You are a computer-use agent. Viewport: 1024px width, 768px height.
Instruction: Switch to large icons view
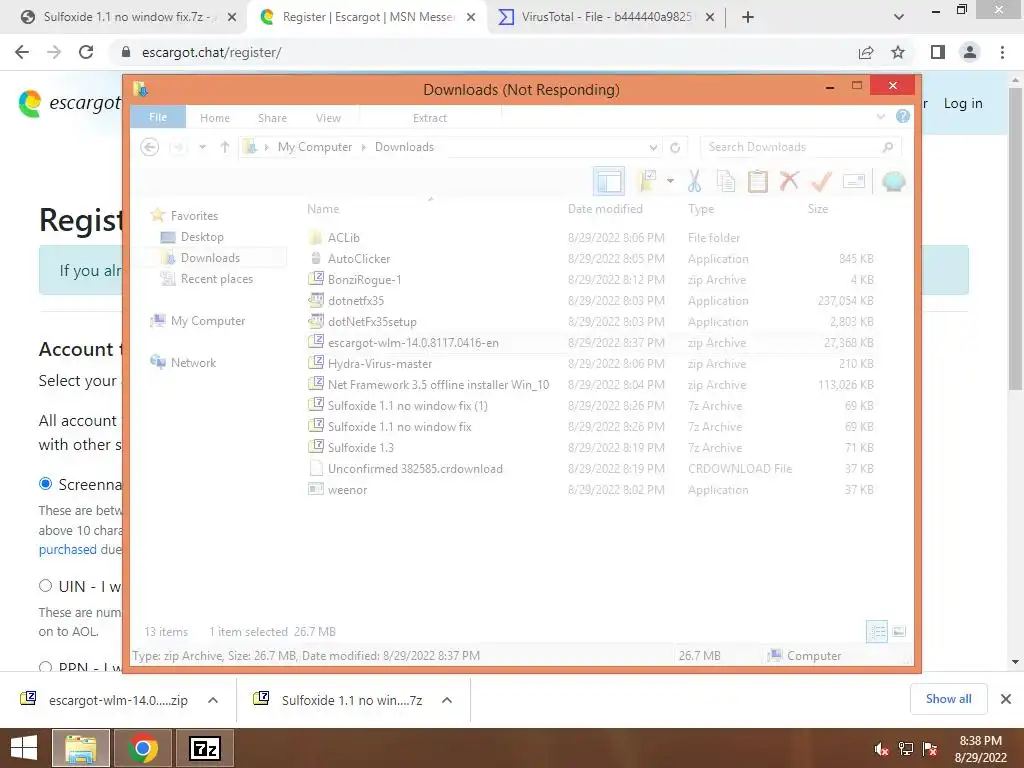[x=899, y=632]
